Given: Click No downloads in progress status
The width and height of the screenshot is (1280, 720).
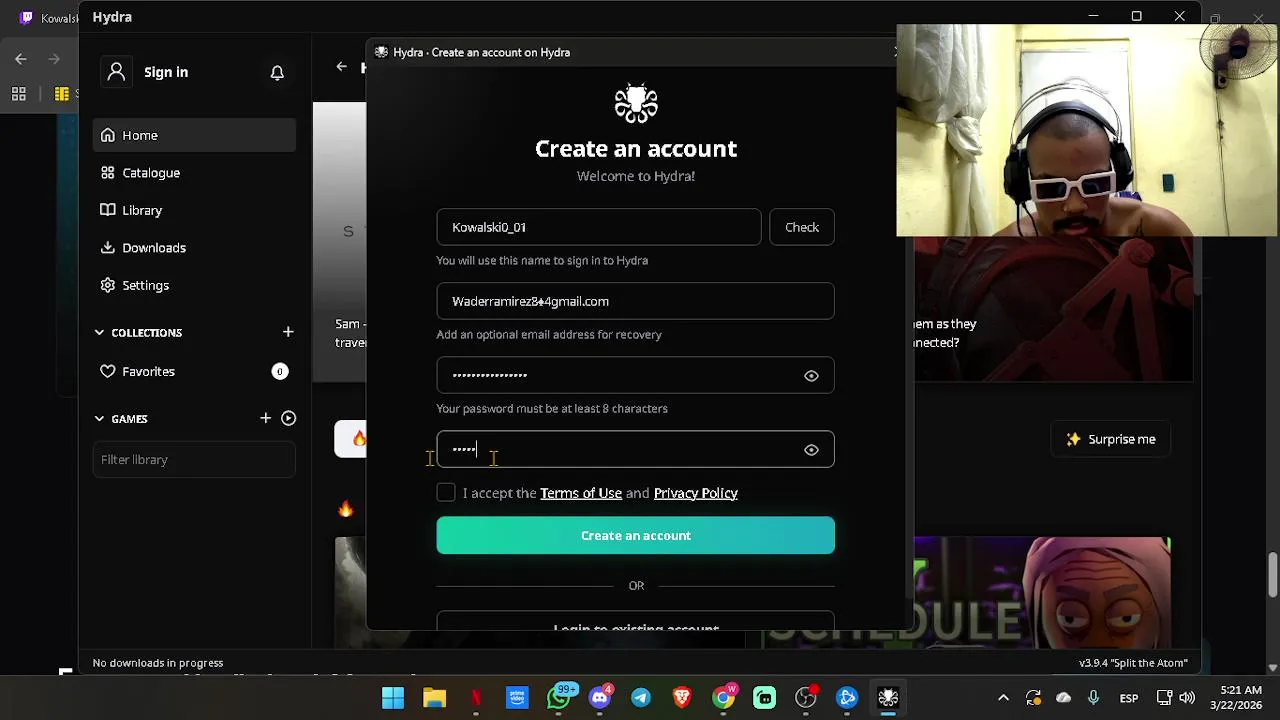Looking at the screenshot, I should pos(158,663).
